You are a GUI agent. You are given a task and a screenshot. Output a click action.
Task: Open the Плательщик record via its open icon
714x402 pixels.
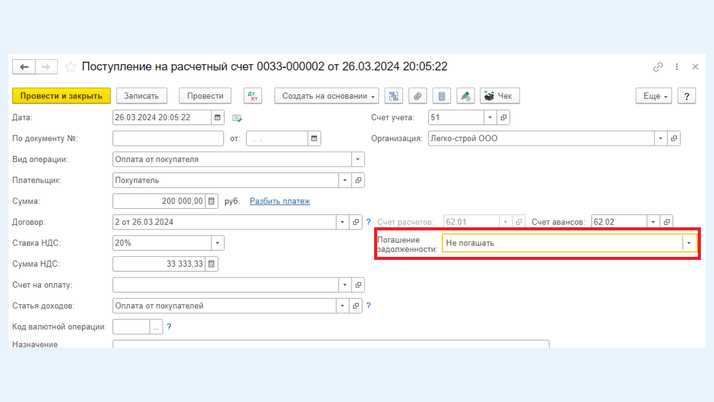358,180
